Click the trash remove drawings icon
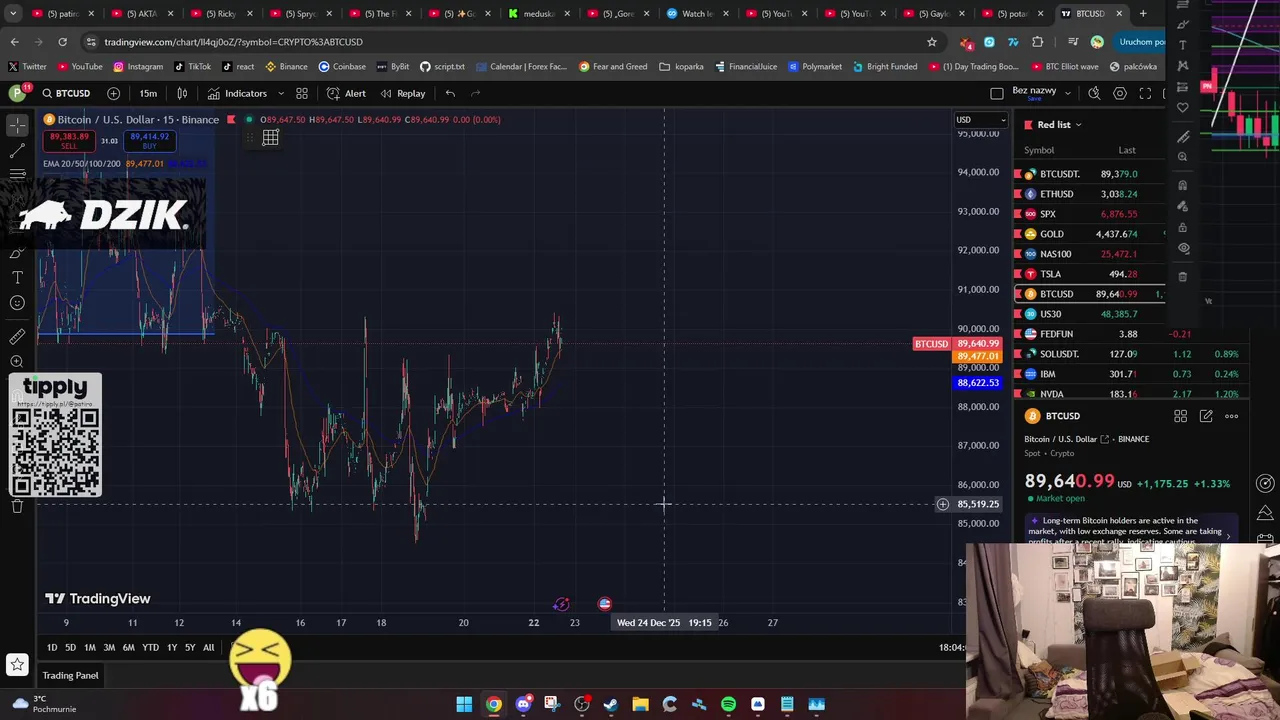 click(1183, 277)
